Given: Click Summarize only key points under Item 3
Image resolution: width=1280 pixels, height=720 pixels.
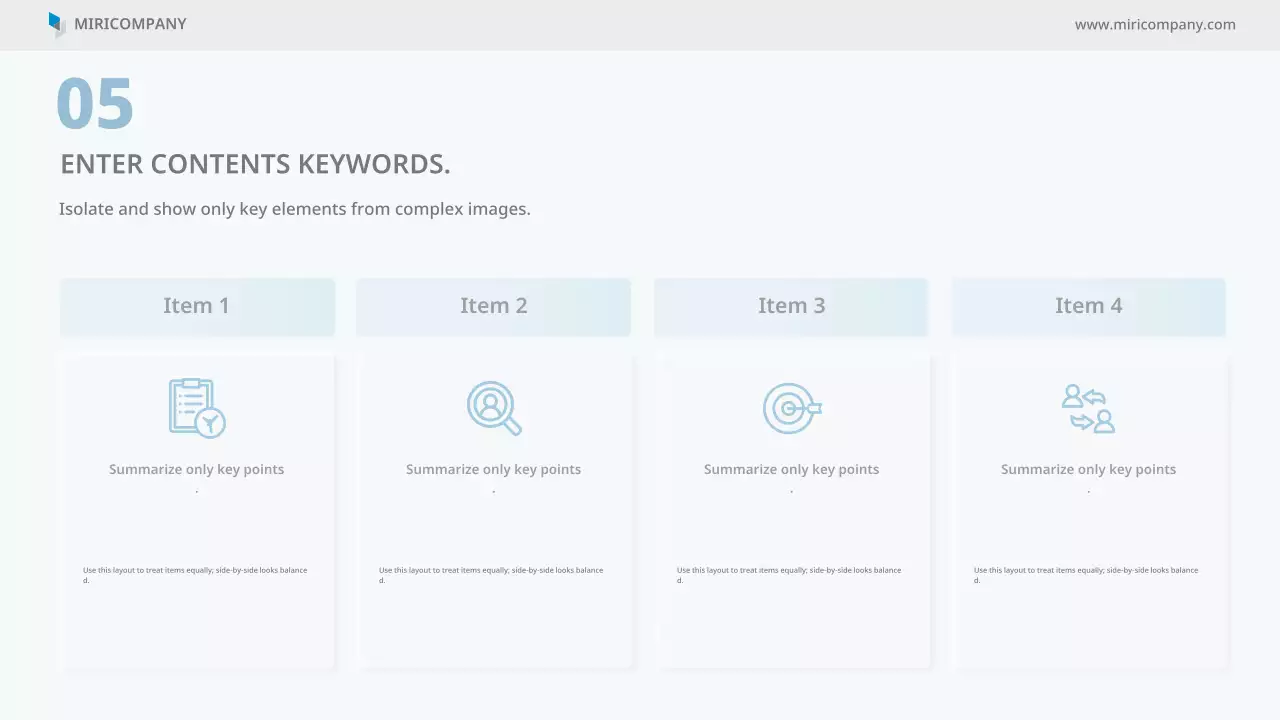Looking at the screenshot, I should [x=791, y=469].
